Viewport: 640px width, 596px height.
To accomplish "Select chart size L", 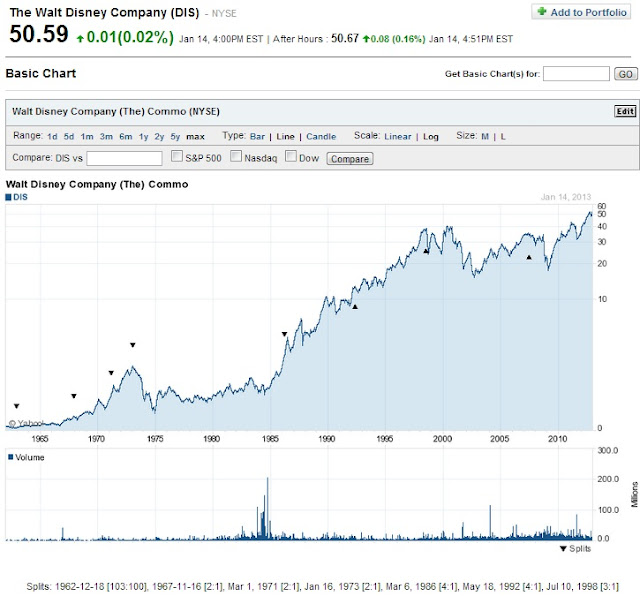I will point(503,136).
